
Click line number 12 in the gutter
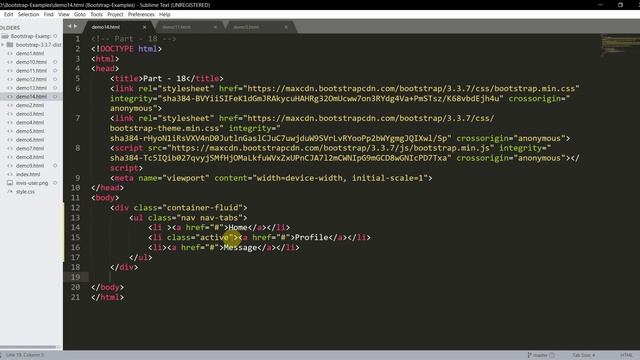[76, 208]
